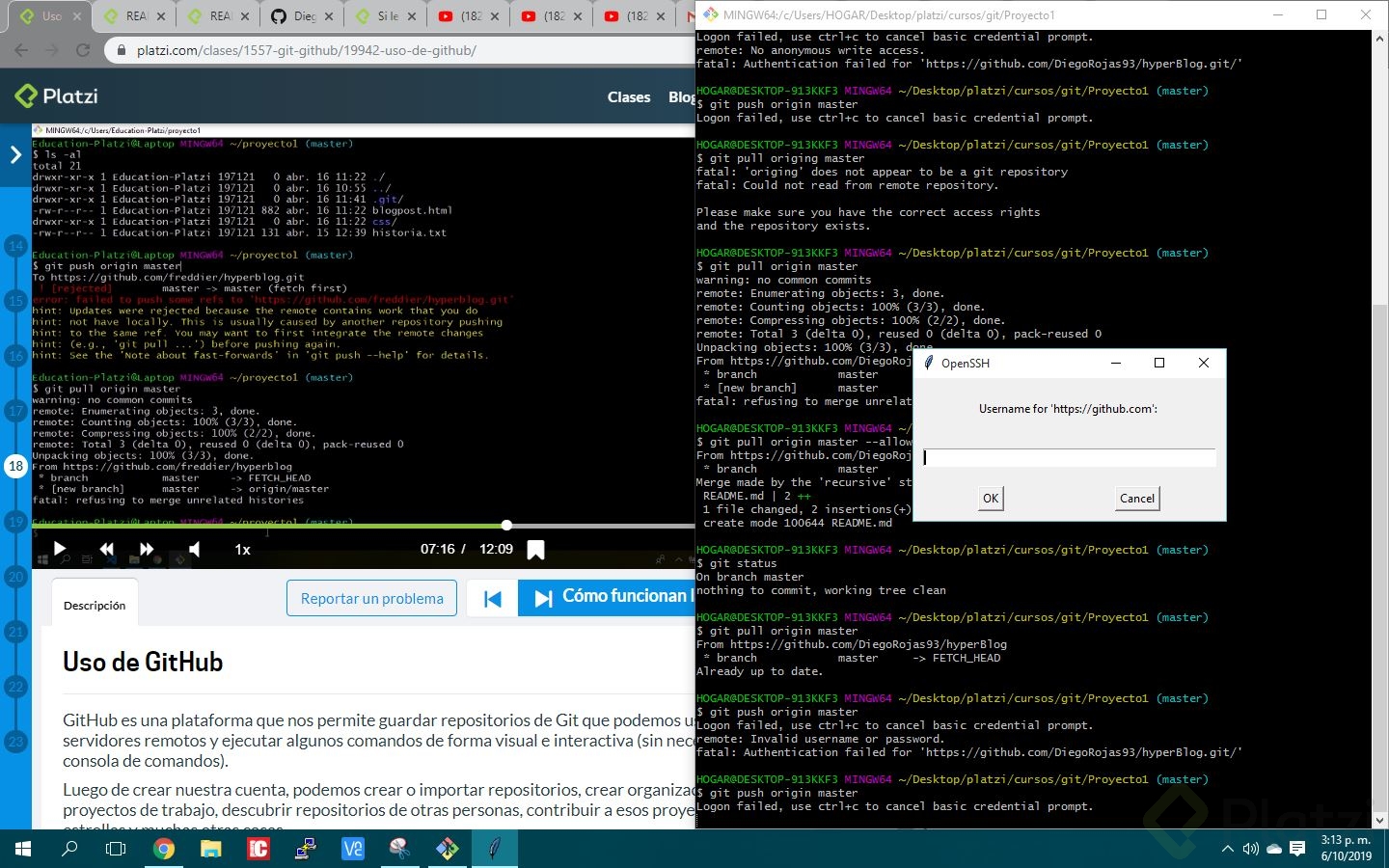Click the OpenSSH dialog feather icon
1389x868 pixels.
click(928, 363)
